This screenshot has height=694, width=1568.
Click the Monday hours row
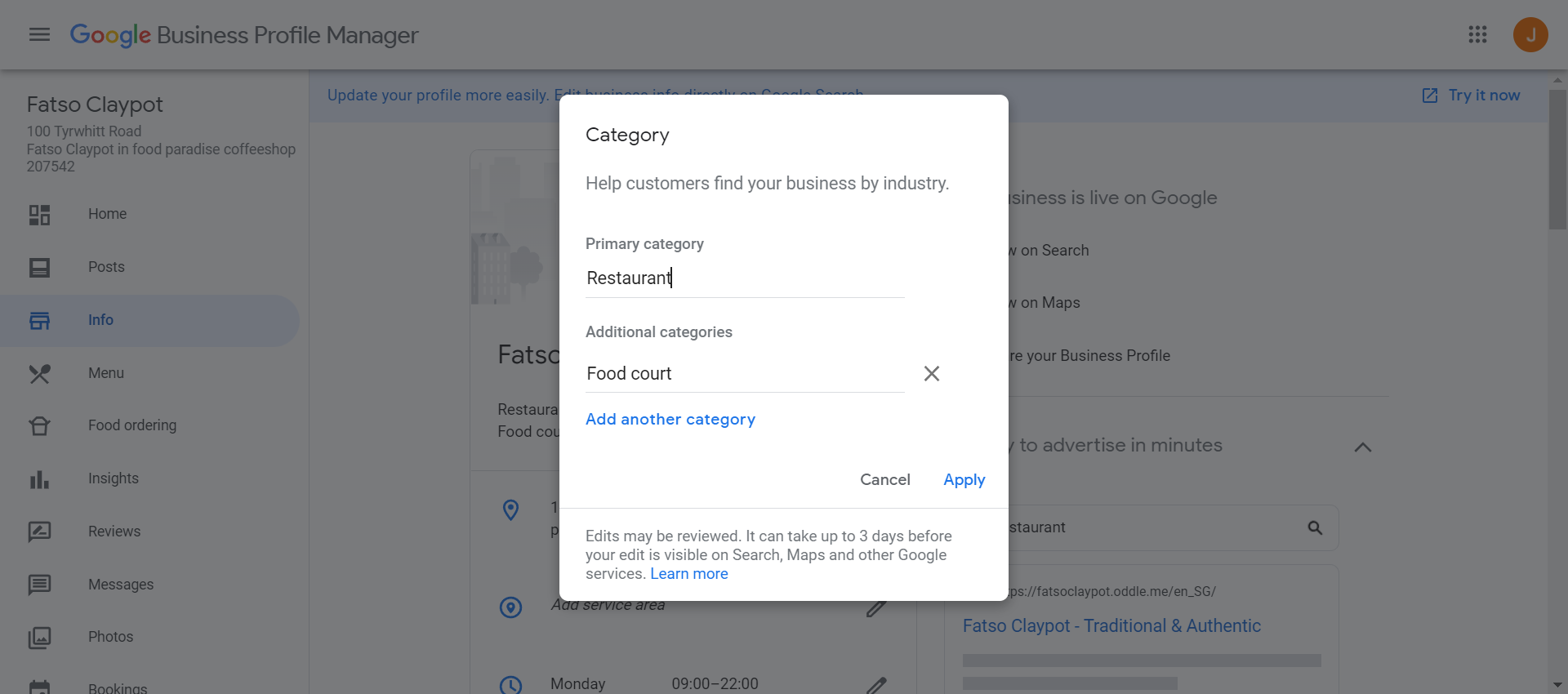(654, 684)
